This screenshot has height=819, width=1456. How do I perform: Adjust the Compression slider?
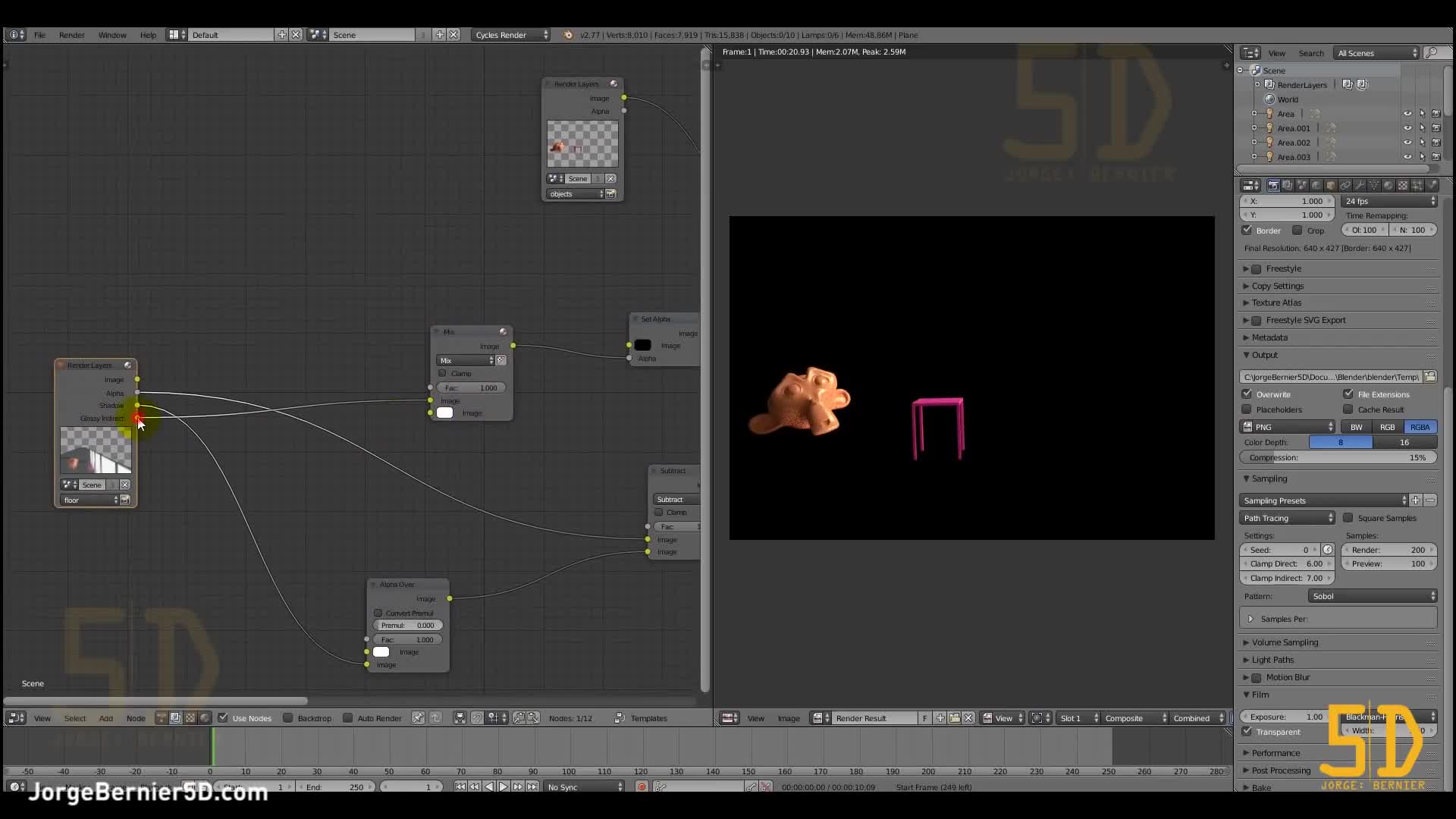[x=1338, y=457]
